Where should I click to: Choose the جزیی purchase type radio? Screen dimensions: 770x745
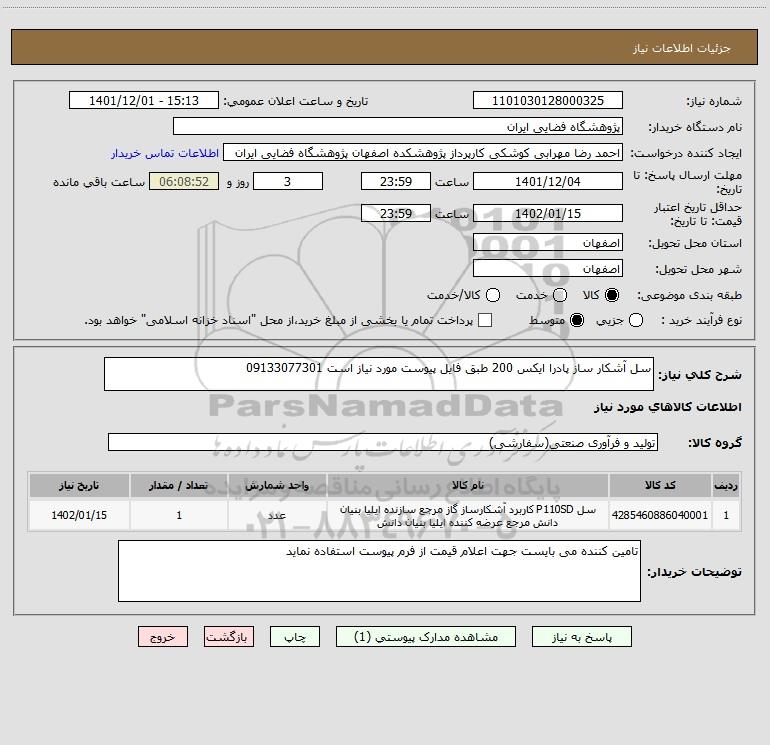[635, 321]
